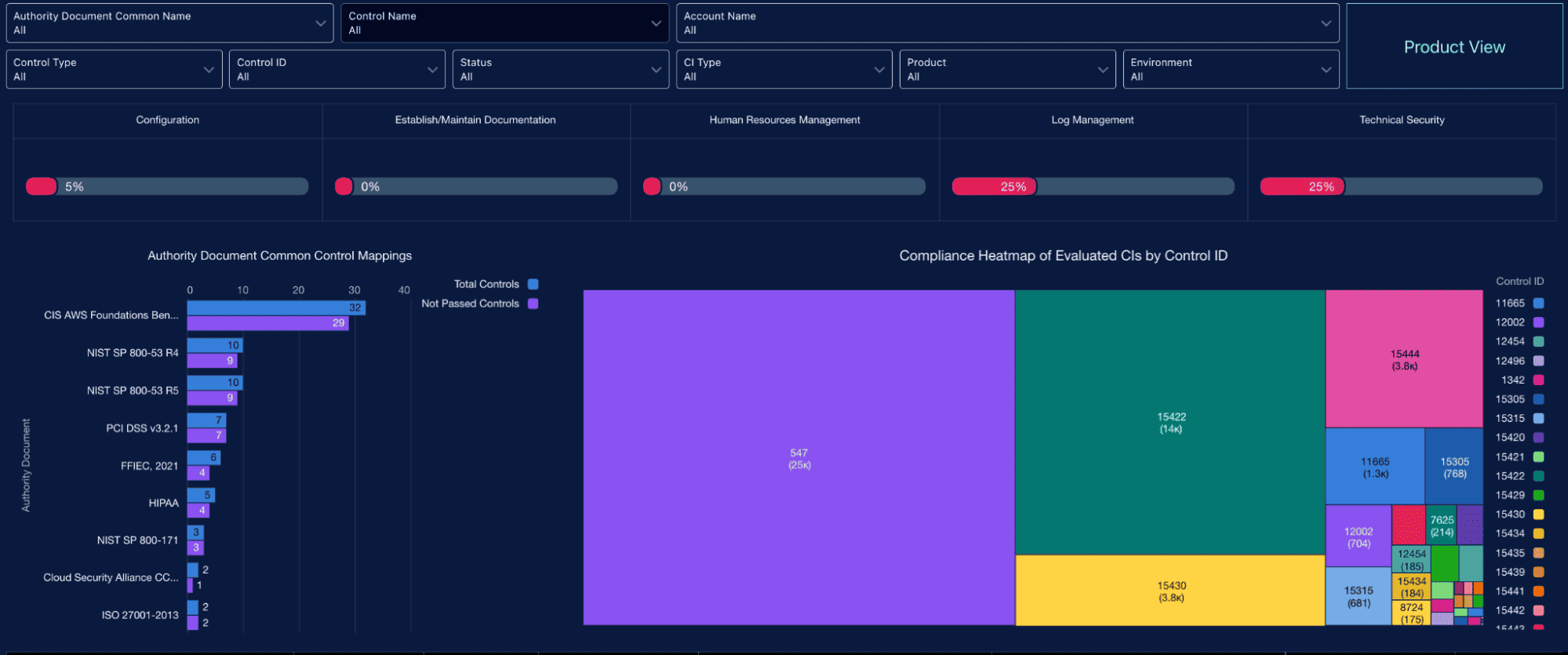Click the 15439 Control ID legend swatch
Viewport: 1568px width, 655px height.
pyautogui.click(x=1539, y=572)
